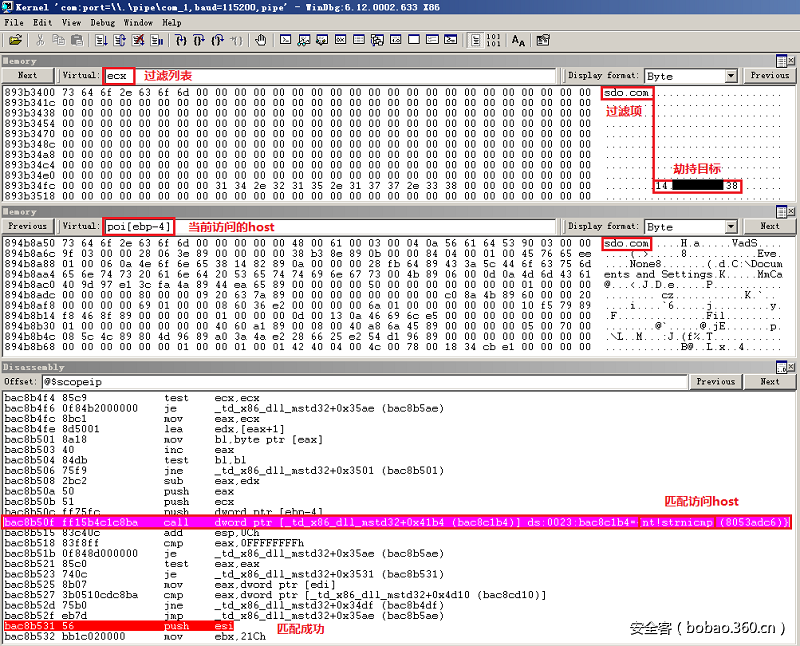Open the Command window icon
This screenshot has width=800, height=646.
[284, 39]
